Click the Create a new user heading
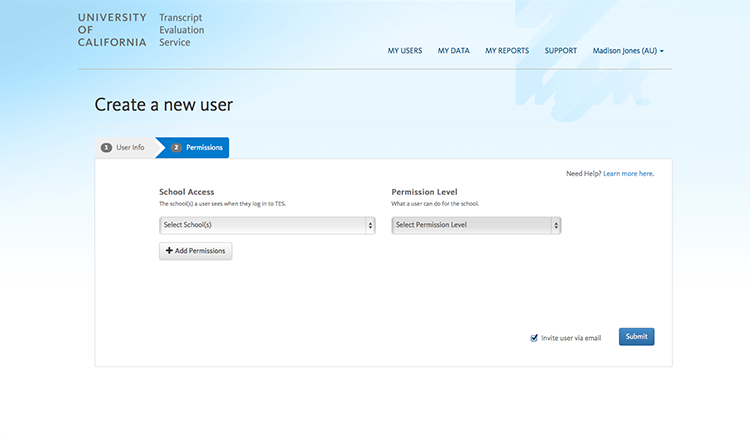The height and width of the screenshot is (437, 750). click(164, 105)
